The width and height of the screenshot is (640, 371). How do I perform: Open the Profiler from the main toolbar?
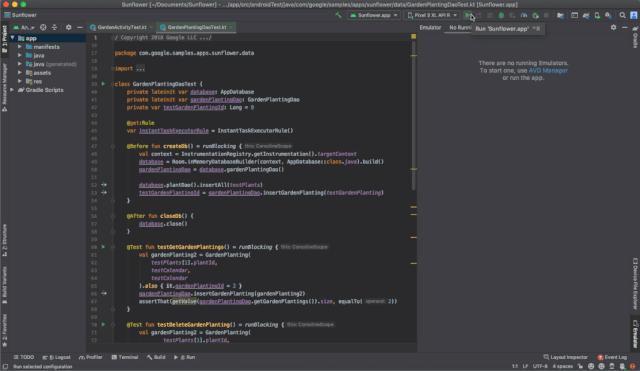[524, 15]
